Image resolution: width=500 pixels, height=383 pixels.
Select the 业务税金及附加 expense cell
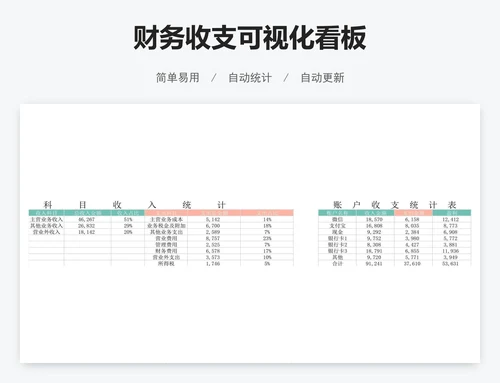point(166,226)
